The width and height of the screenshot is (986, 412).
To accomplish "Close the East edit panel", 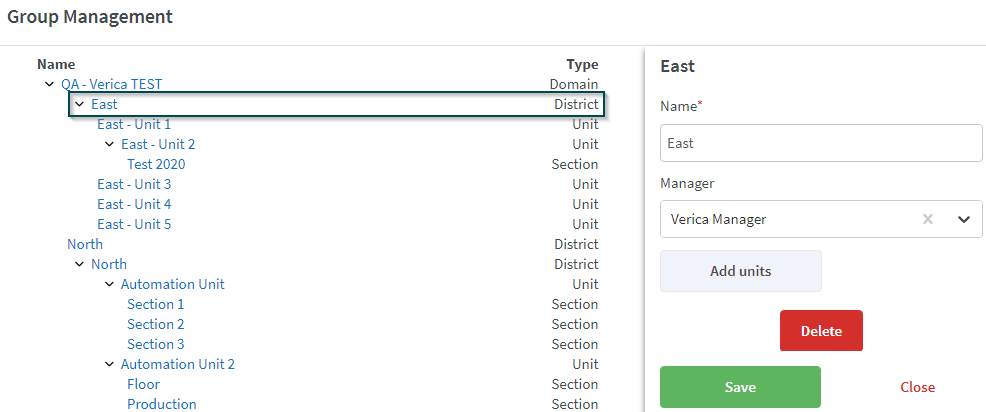I will (x=917, y=387).
